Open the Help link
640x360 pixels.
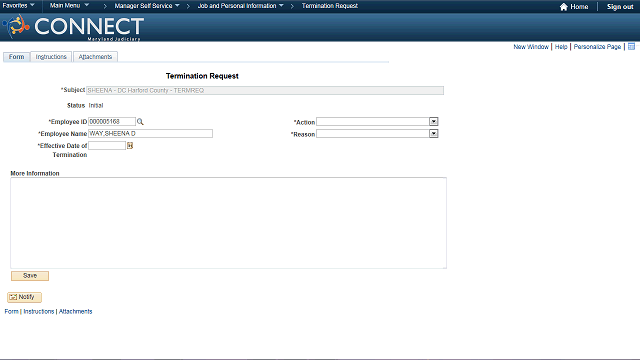click(561, 47)
